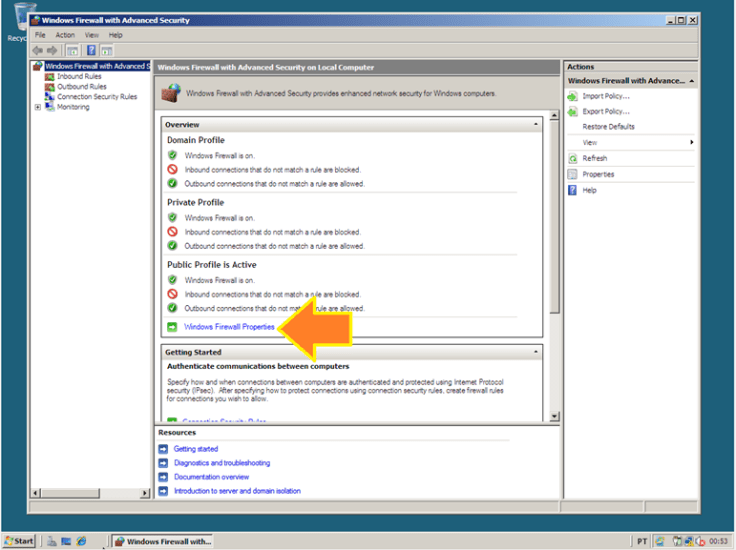Click the Start button on taskbar
The width and height of the screenshot is (736, 550).
pos(19,541)
